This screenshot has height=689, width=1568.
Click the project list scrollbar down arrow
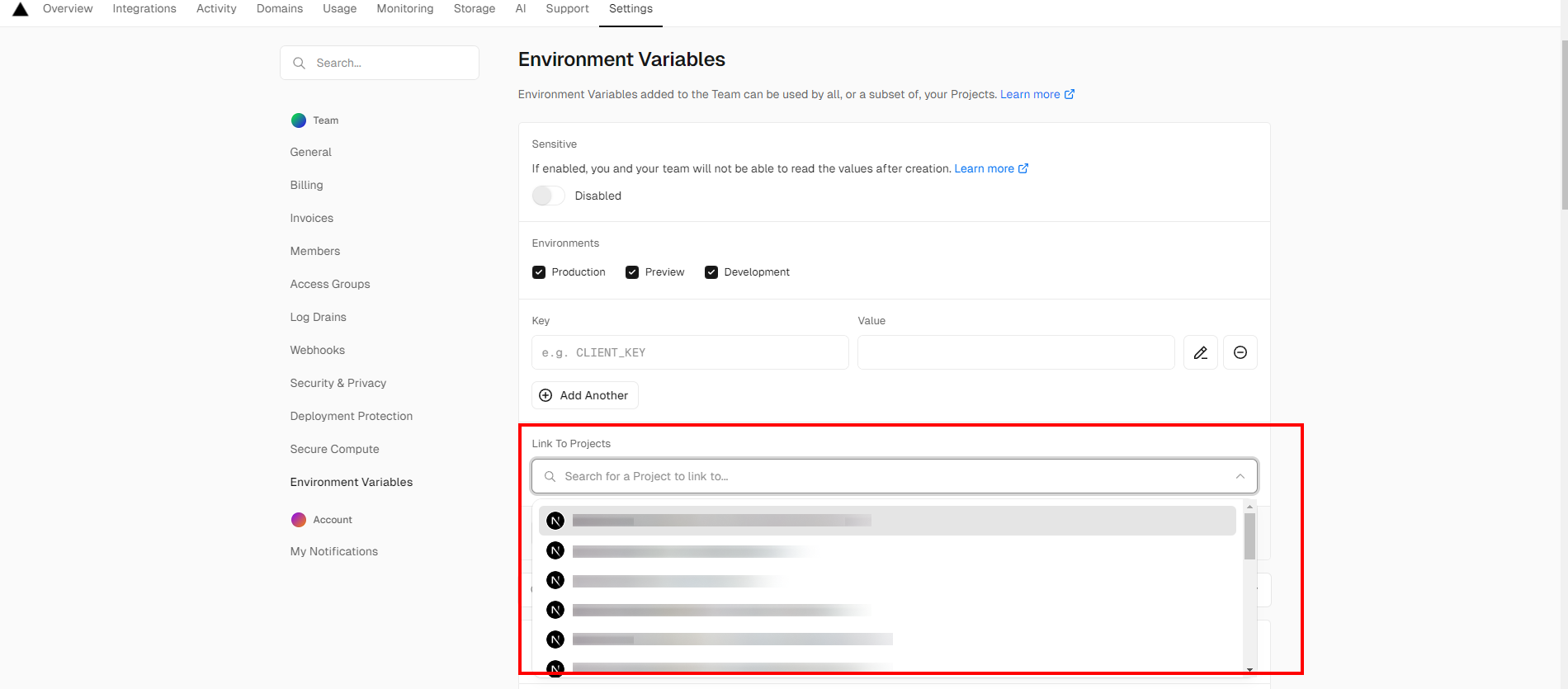click(1249, 669)
